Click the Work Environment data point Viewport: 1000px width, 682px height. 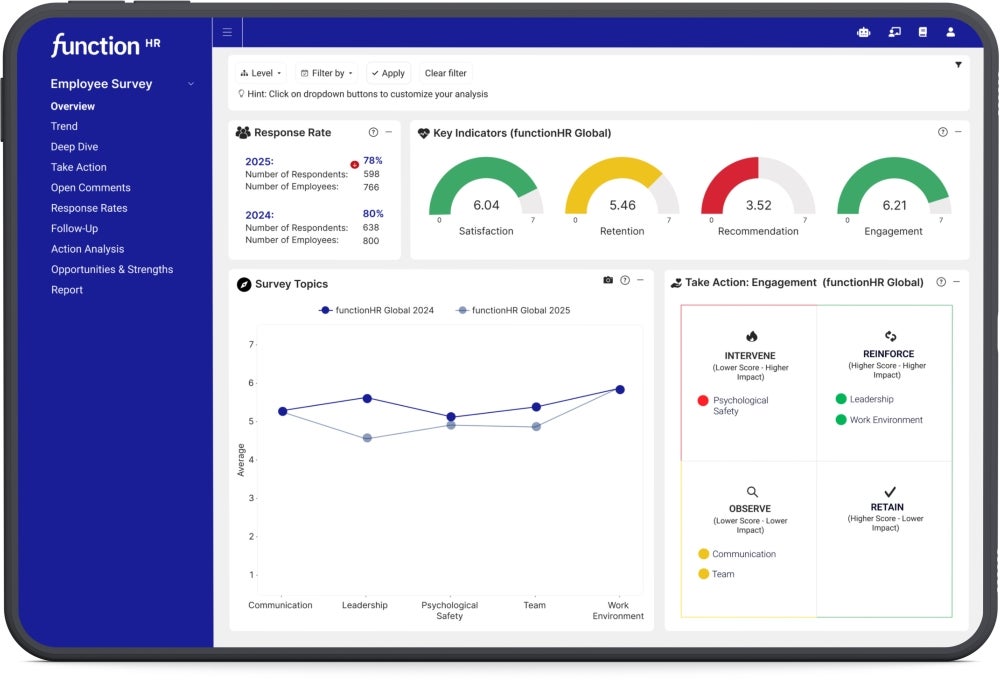click(620, 389)
